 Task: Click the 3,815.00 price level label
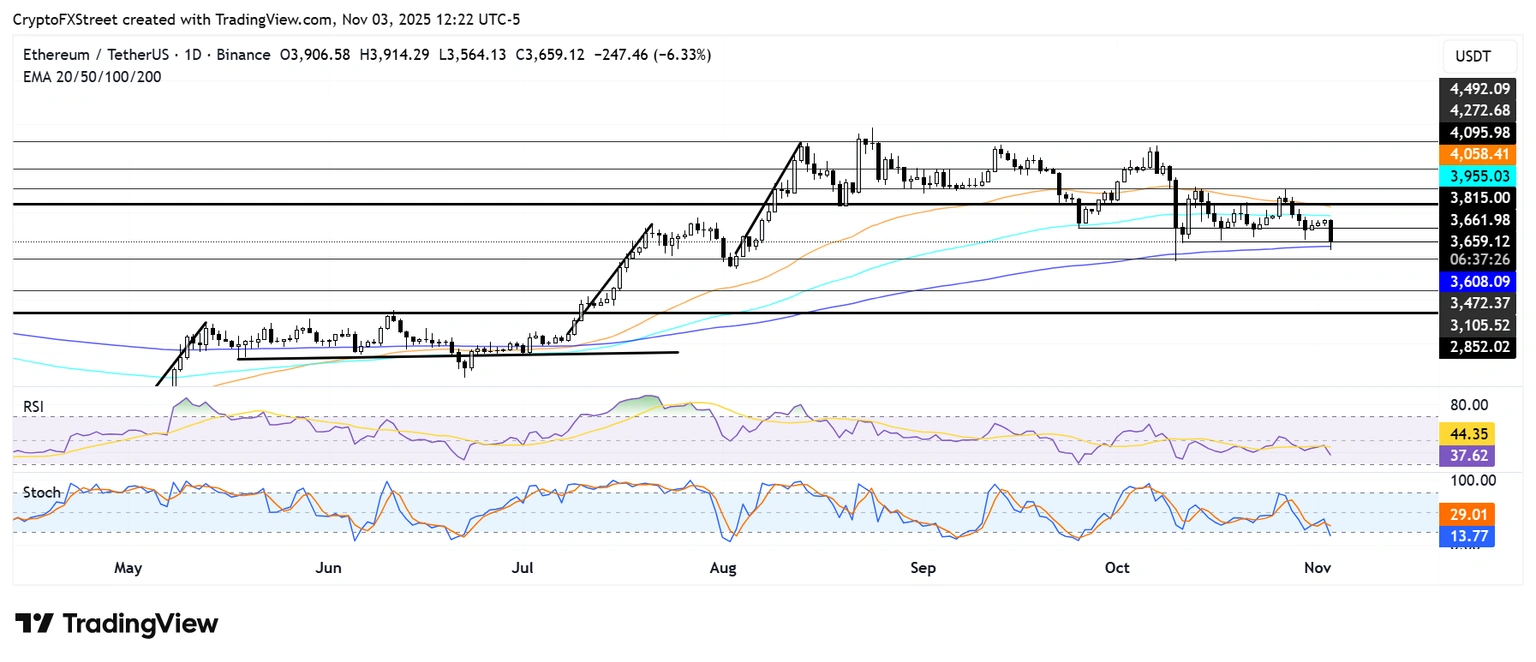[x=1476, y=198]
